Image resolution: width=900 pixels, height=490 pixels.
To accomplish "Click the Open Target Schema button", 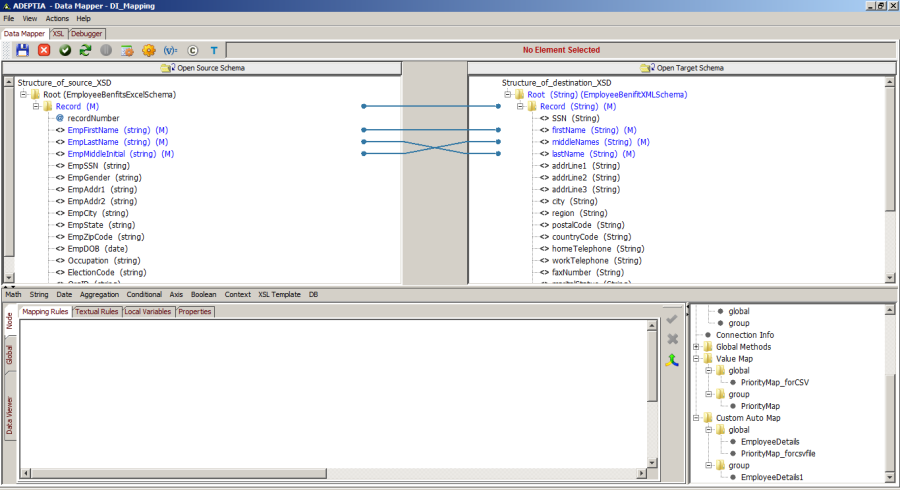I will pos(682,68).
